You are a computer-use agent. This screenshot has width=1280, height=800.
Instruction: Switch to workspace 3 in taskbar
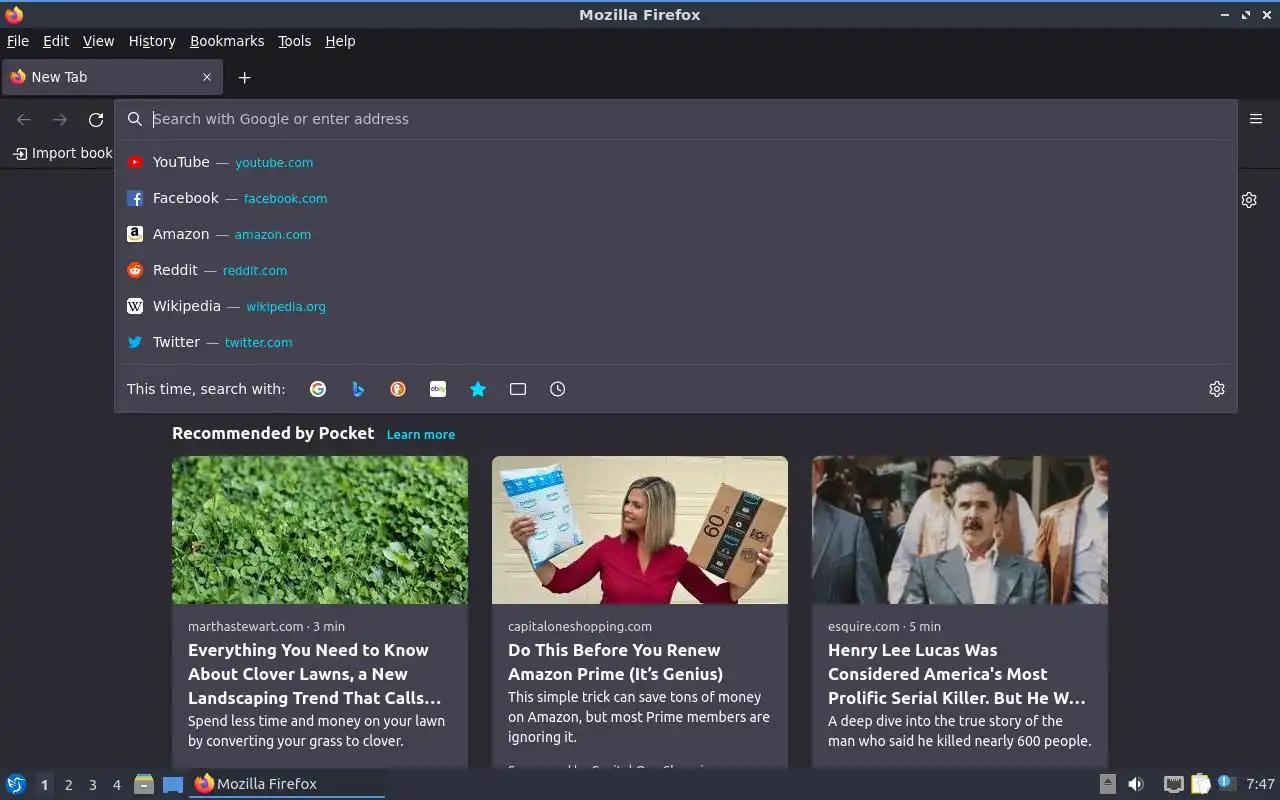coord(92,785)
